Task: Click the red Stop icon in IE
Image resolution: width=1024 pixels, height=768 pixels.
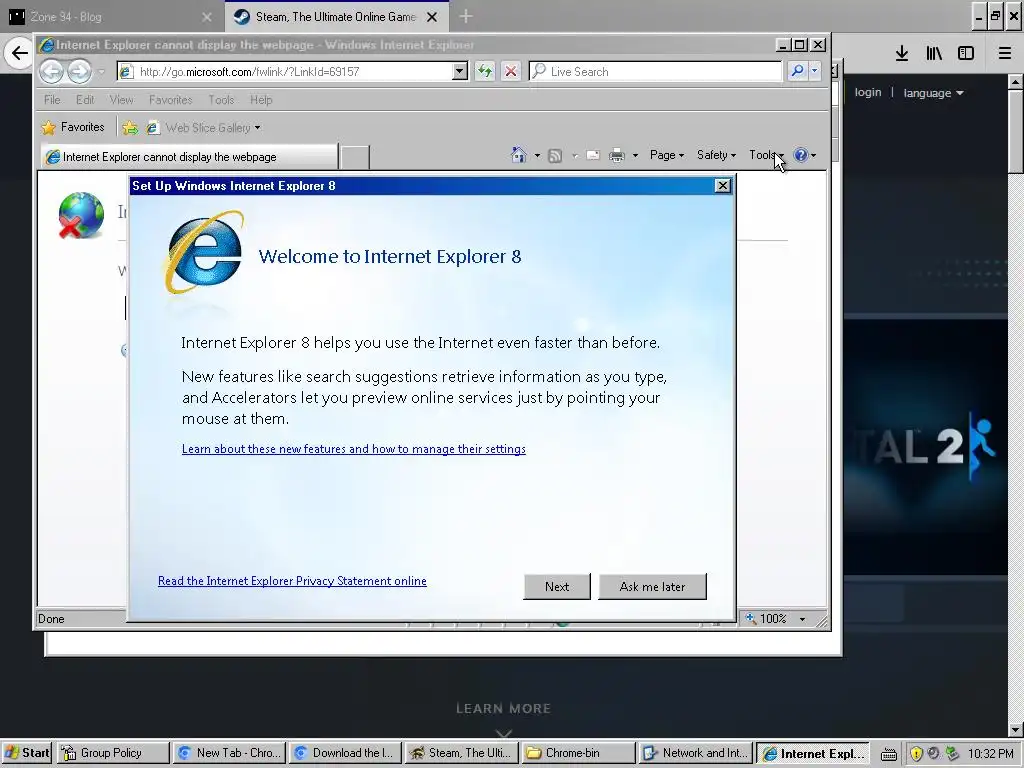Action: [511, 71]
